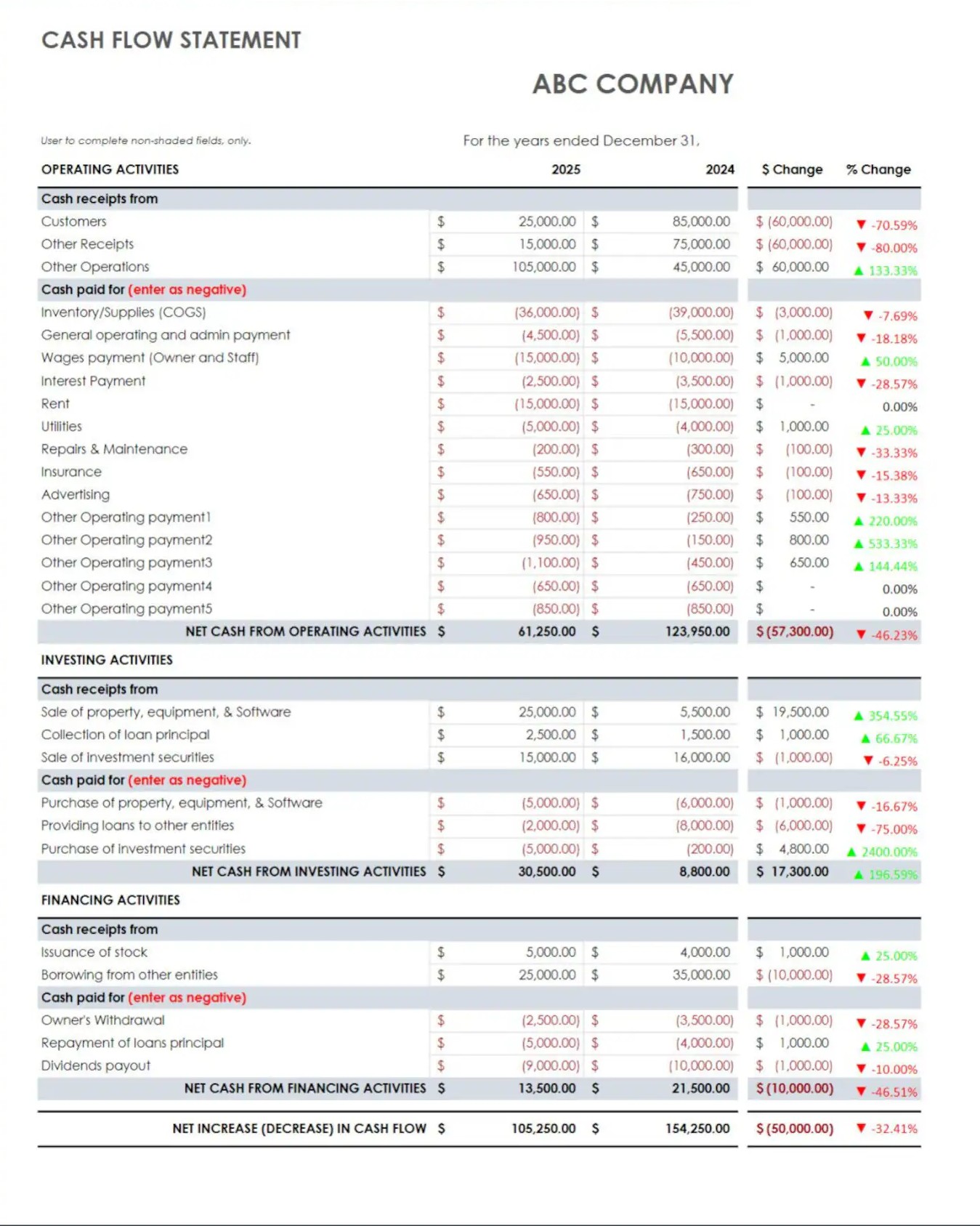
Task: Click the green up arrow beside 2400.00%
Action: tap(851, 852)
